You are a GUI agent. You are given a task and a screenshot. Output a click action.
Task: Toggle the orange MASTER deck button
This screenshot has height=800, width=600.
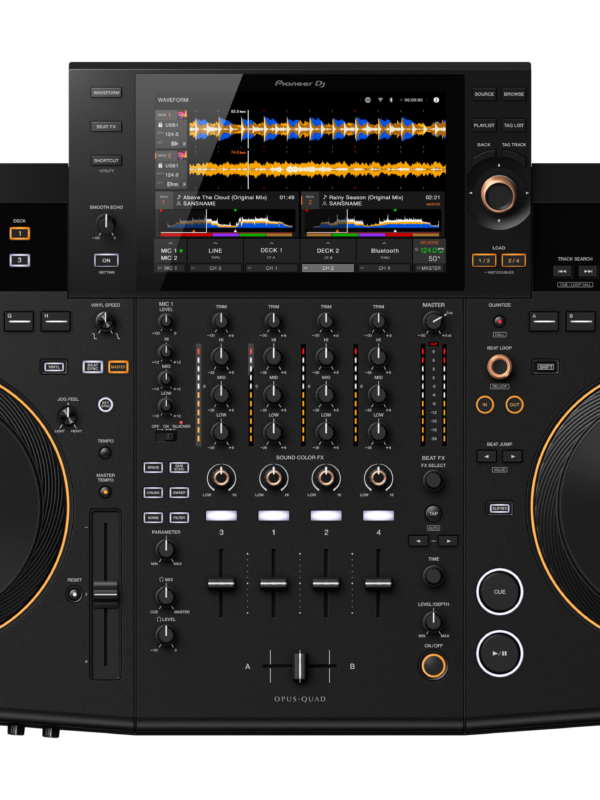pos(118,367)
